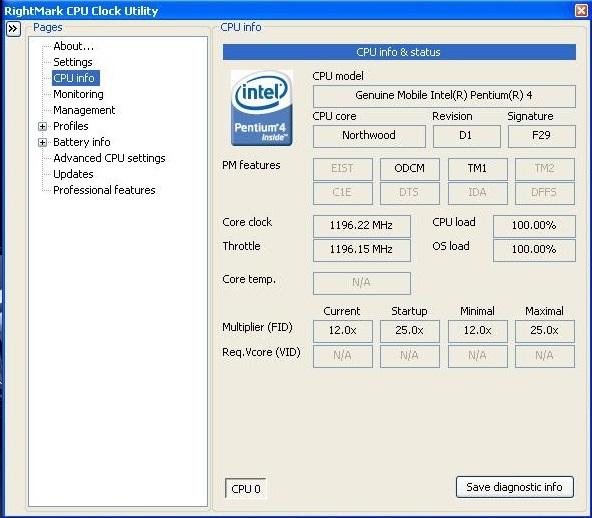Click Save diagnostic info button
This screenshot has height=518, width=592.
click(515, 487)
